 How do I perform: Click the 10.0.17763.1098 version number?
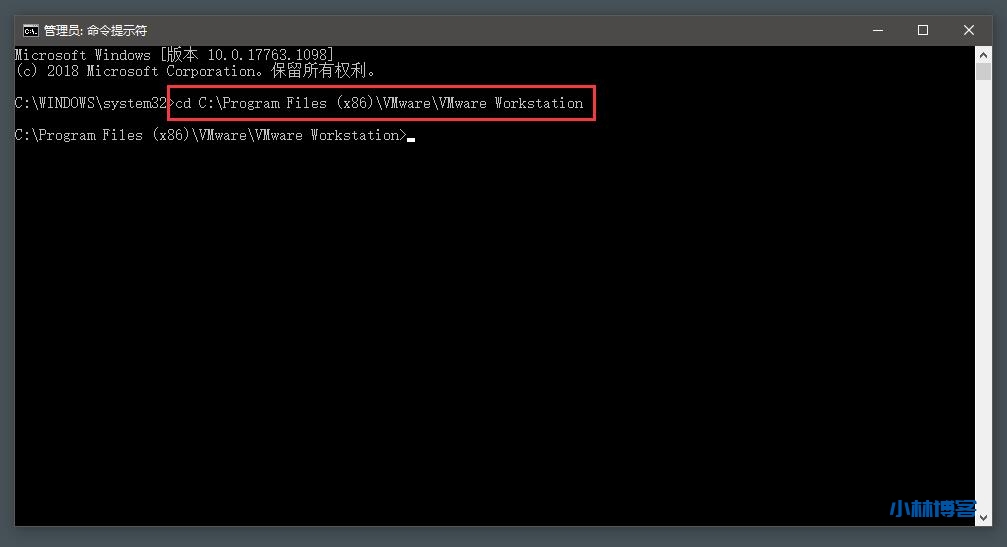[267, 55]
